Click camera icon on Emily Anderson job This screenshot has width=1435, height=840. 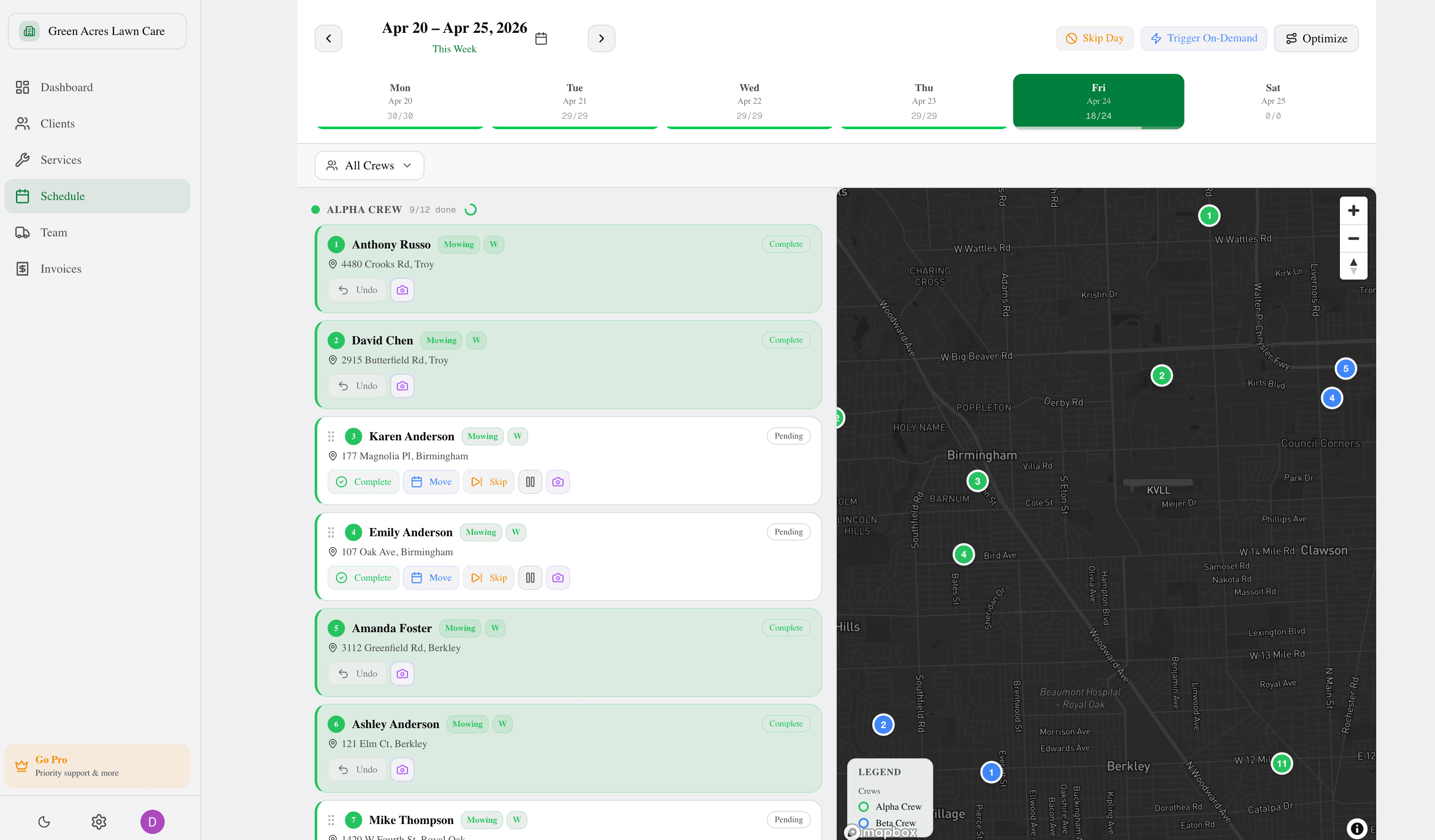pos(558,578)
